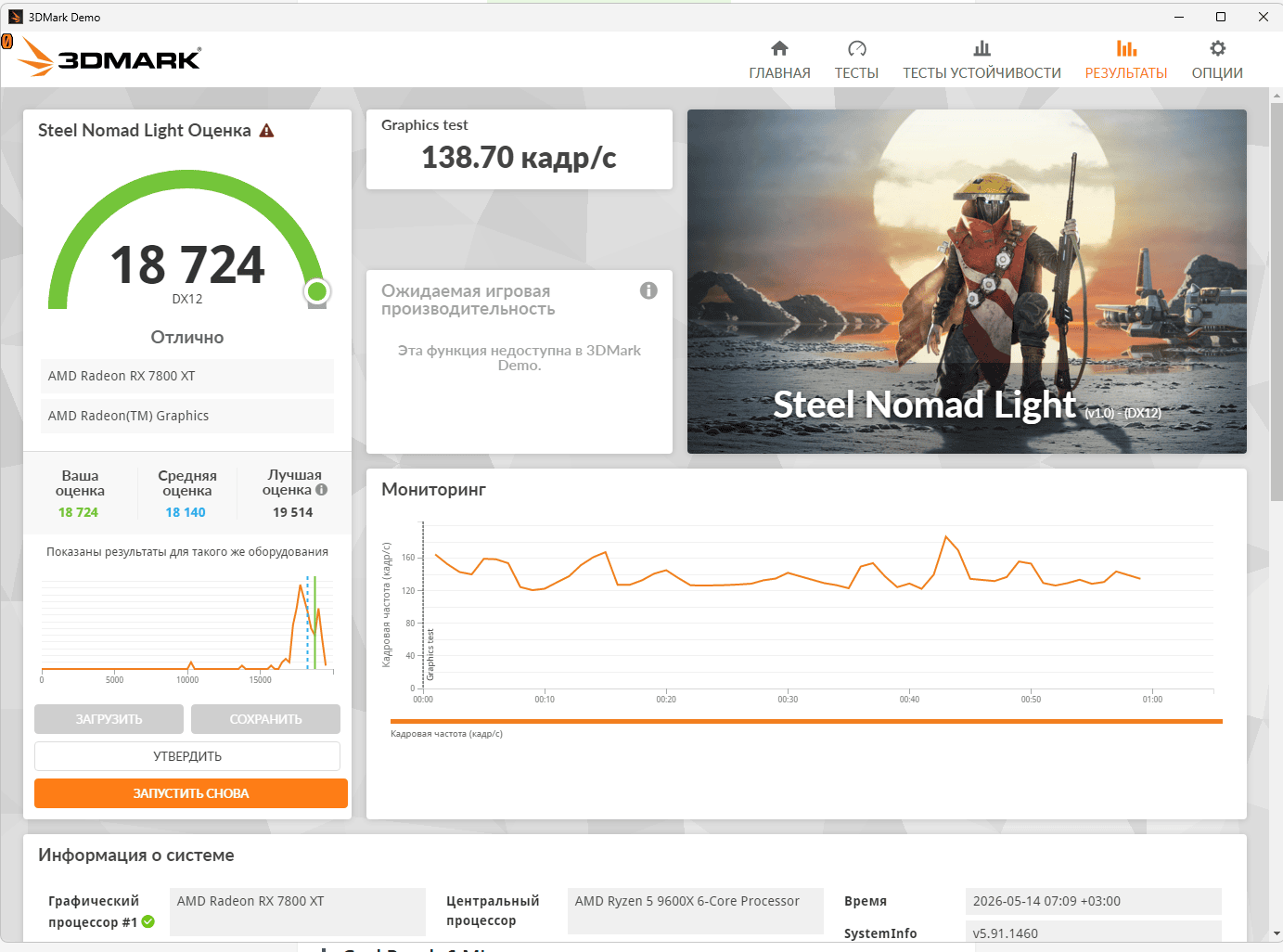Click the 3DMark logo
Image resolution: width=1283 pixels, height=952 pixels.
tap(110, 58)
